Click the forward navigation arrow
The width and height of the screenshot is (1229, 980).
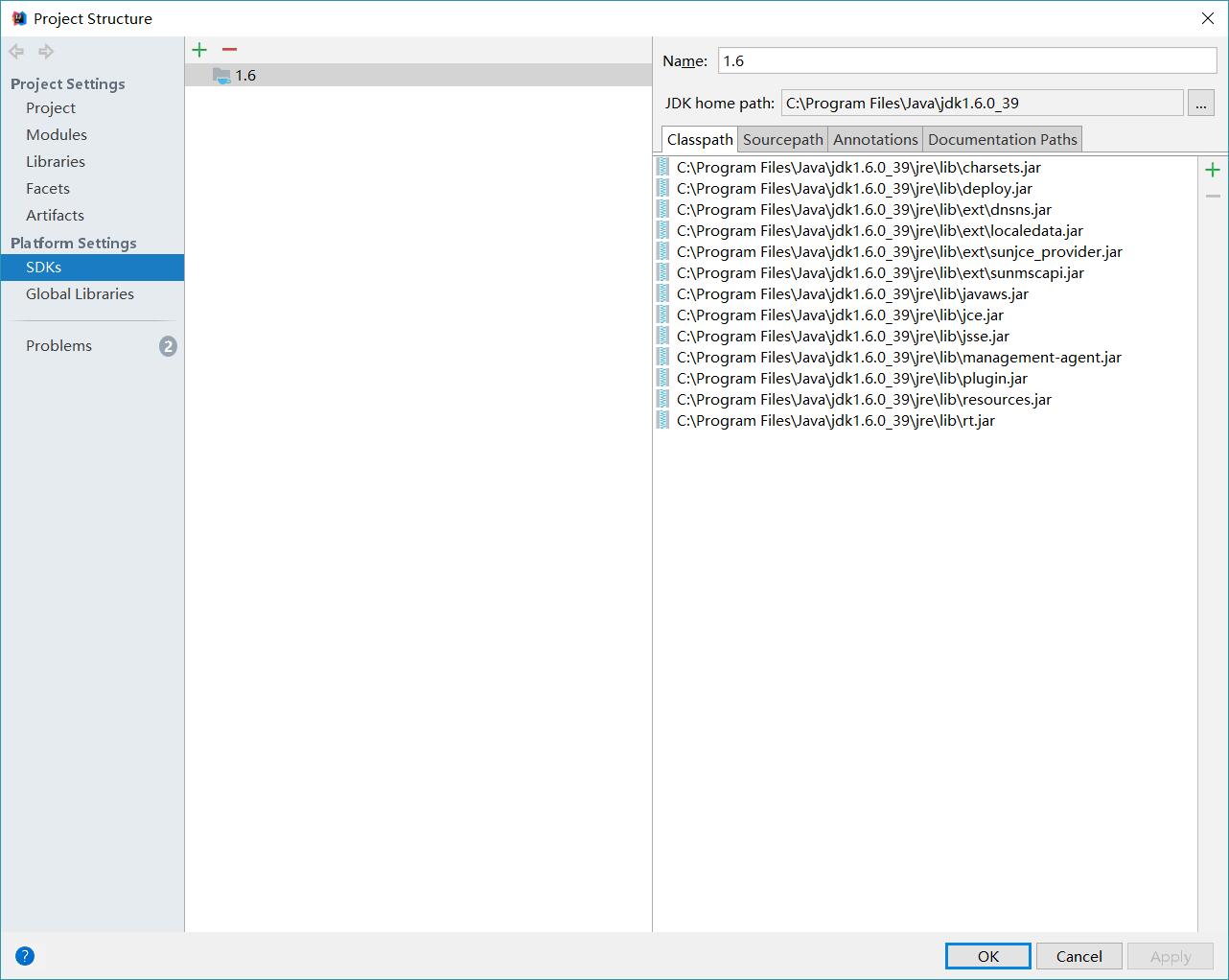tap(46, 52)
